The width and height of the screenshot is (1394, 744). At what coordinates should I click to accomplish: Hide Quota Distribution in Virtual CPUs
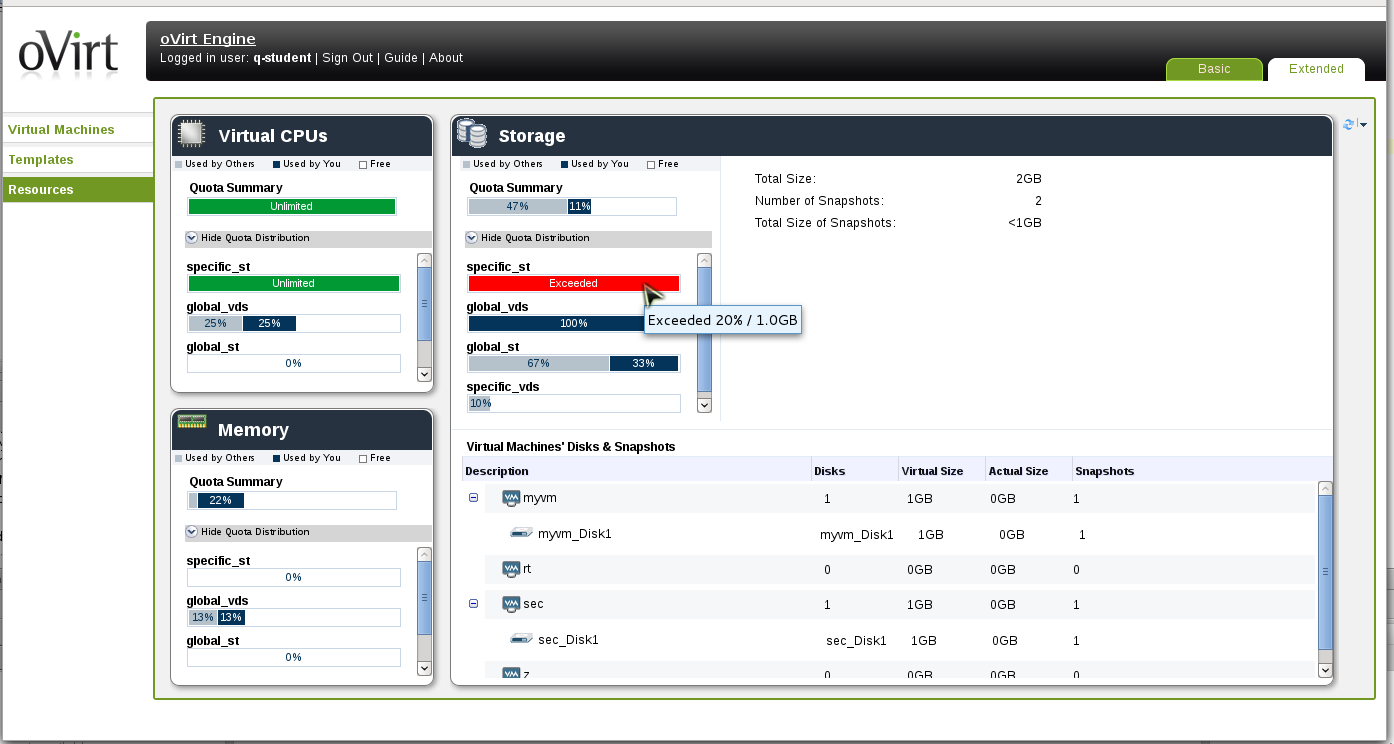coord(191,238)
